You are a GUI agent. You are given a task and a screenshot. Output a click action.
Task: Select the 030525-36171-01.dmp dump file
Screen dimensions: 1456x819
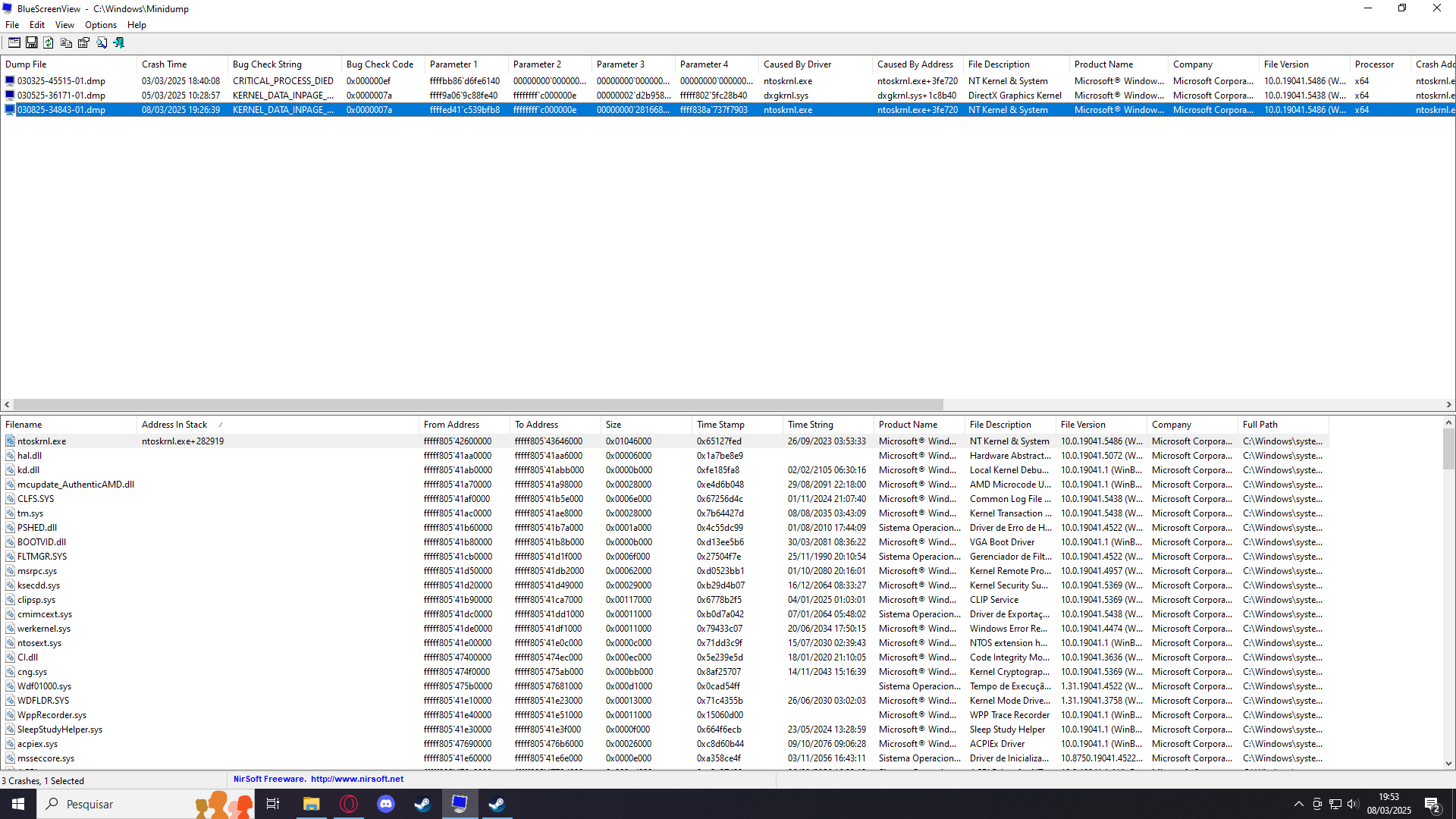(x=61, y=96)
